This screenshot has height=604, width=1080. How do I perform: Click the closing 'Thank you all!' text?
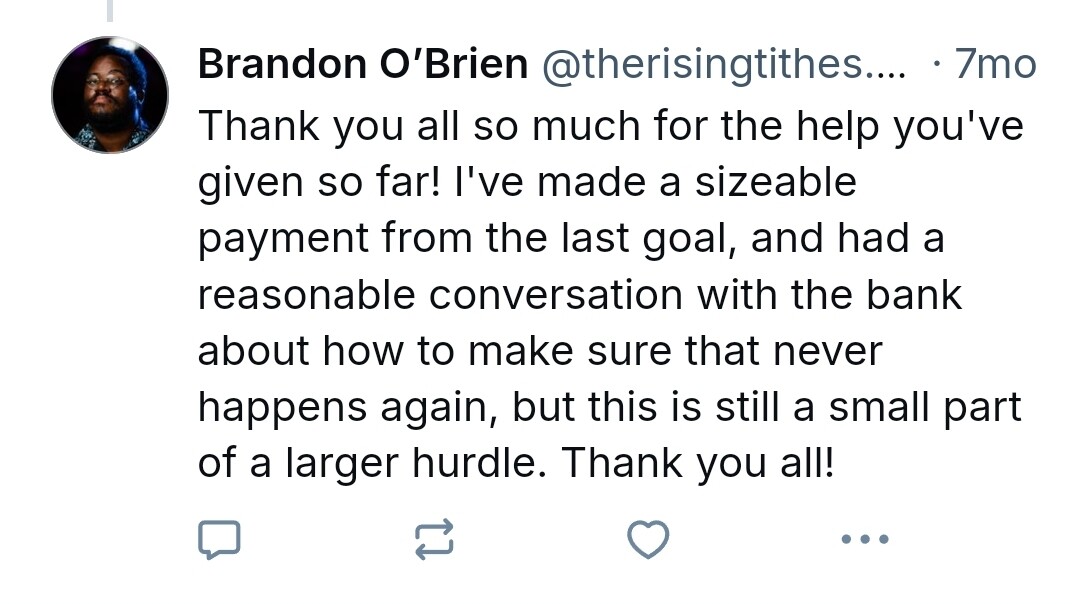click(698, 463)
